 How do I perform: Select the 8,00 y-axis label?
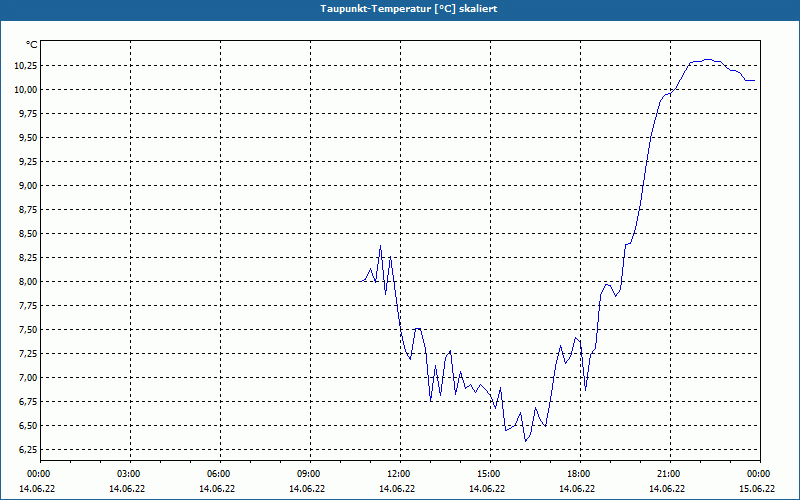point(28,282)
